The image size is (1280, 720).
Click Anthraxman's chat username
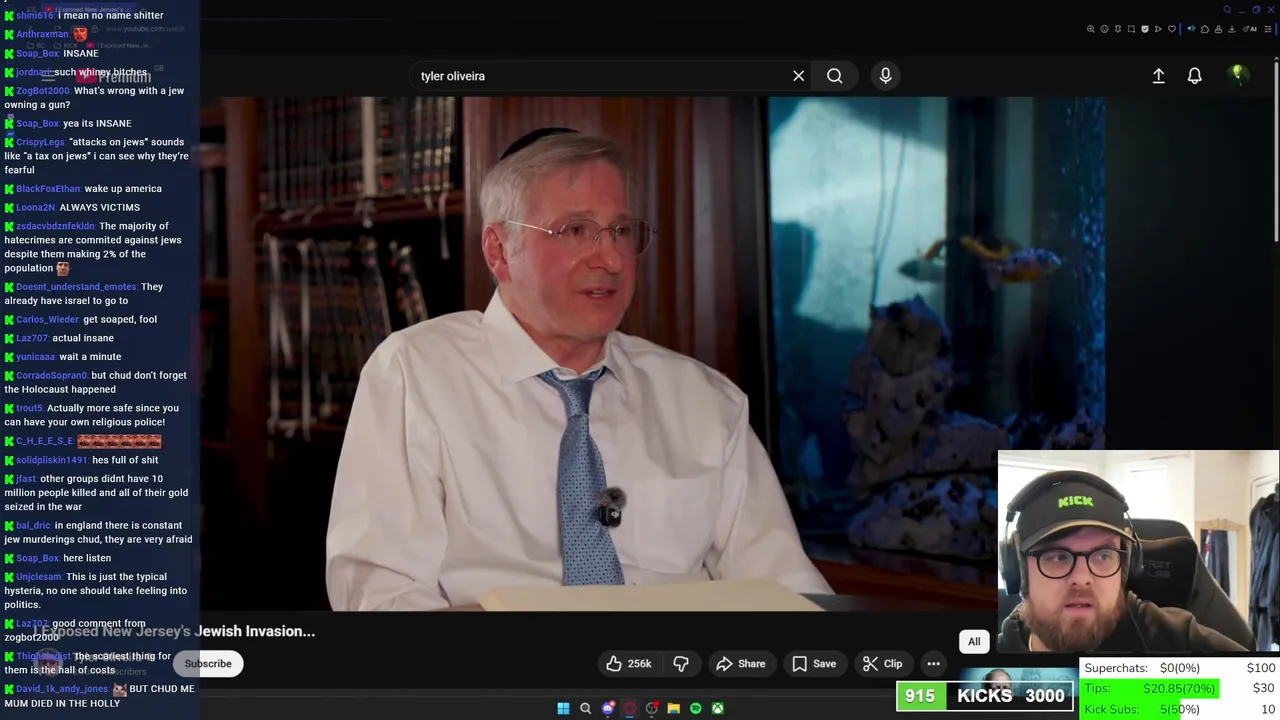click(42, 35)
